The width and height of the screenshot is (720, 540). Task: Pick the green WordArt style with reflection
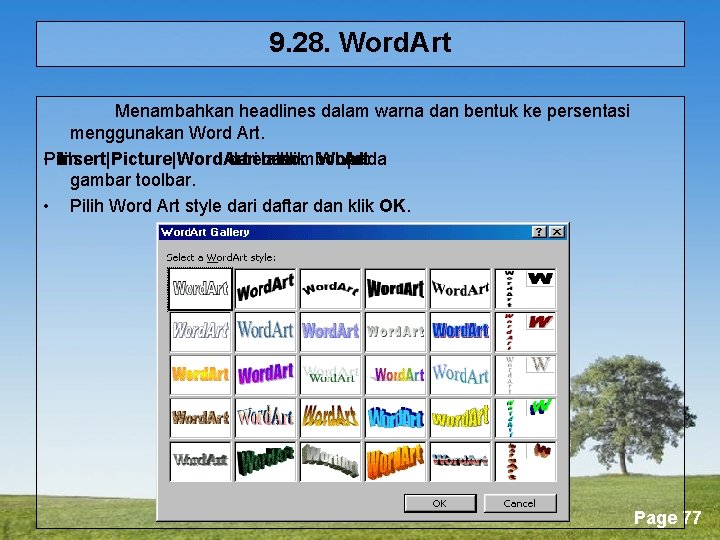click(x=331, y=375)
